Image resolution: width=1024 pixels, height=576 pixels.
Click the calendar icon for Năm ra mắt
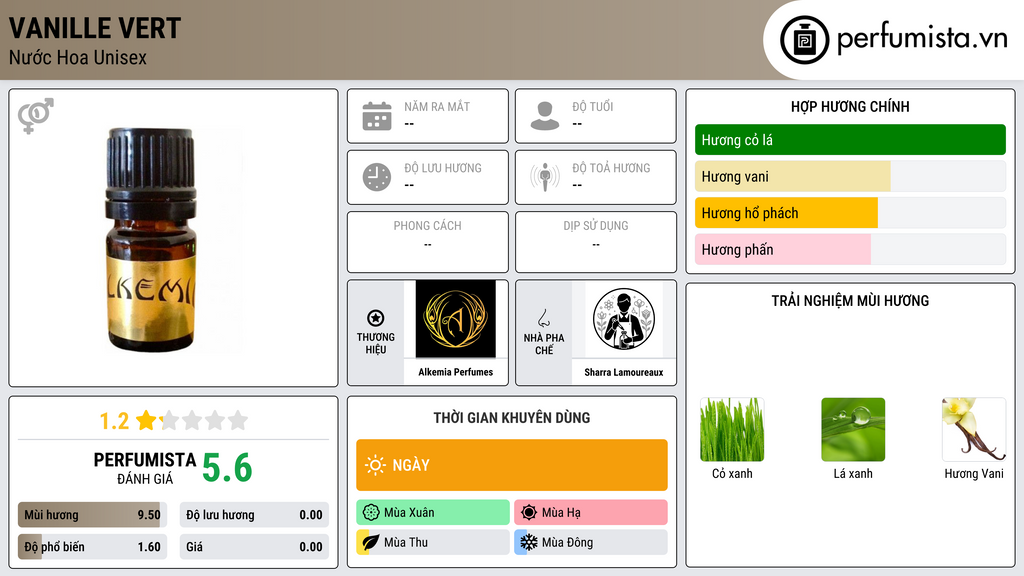[377, 116]
